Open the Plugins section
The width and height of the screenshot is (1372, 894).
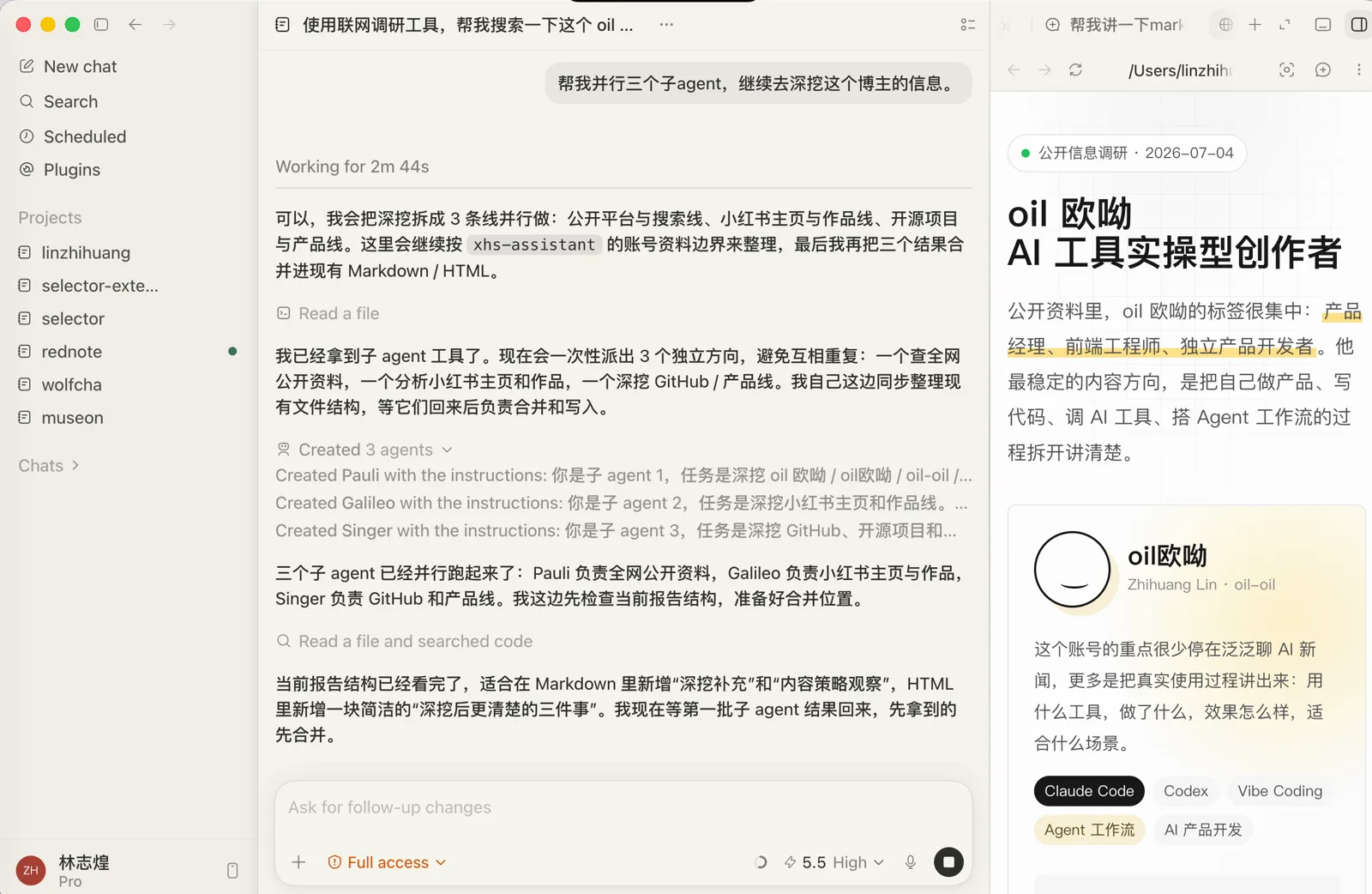tap(61, 170)
